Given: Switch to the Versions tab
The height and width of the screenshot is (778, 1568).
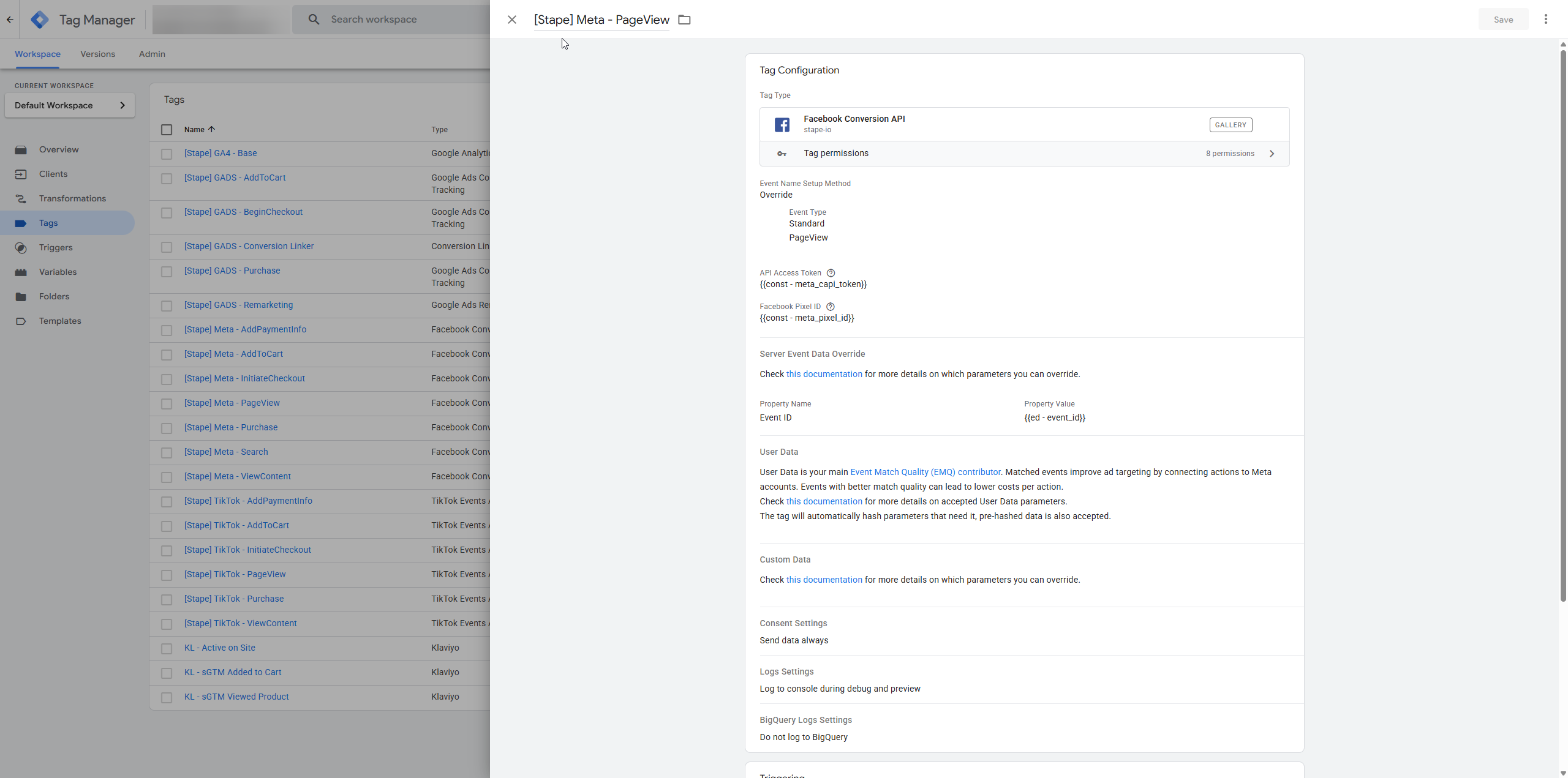Looking at the screenshot, I should 97,54.
